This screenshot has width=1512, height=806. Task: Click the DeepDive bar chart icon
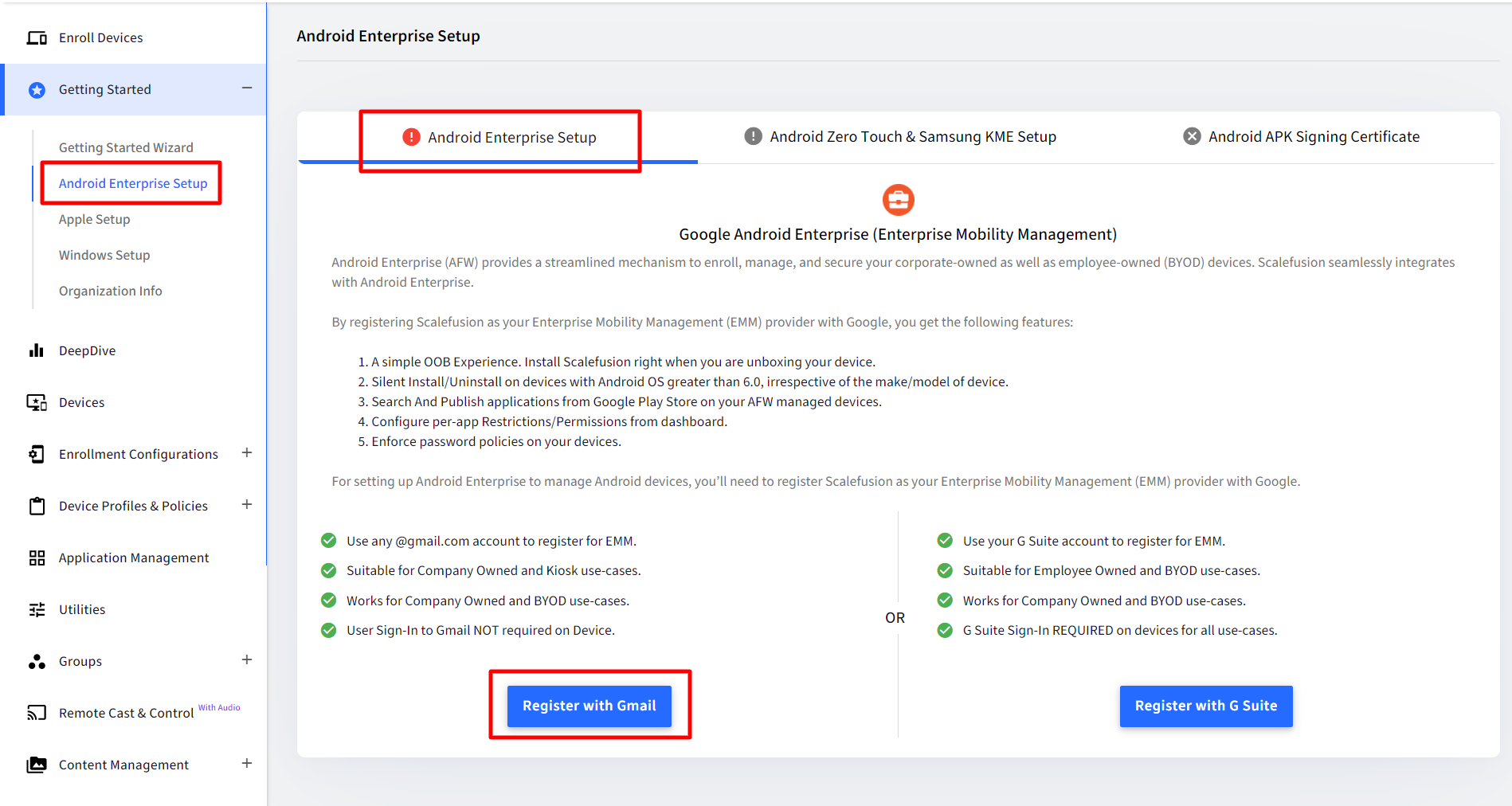point(37,350)
